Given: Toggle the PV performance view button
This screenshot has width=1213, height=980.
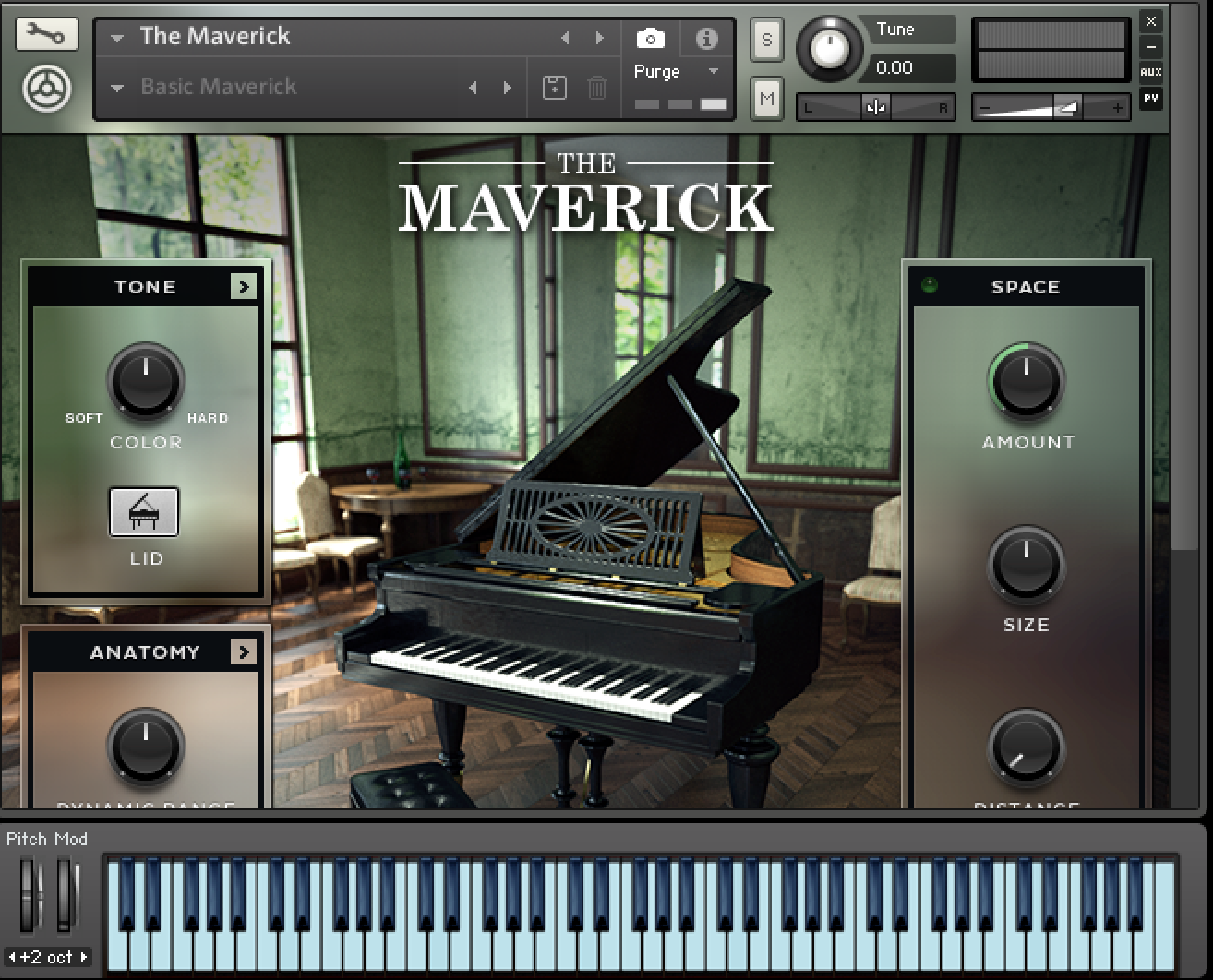Looking at the screenshot, I should (x=1150, y=98).
